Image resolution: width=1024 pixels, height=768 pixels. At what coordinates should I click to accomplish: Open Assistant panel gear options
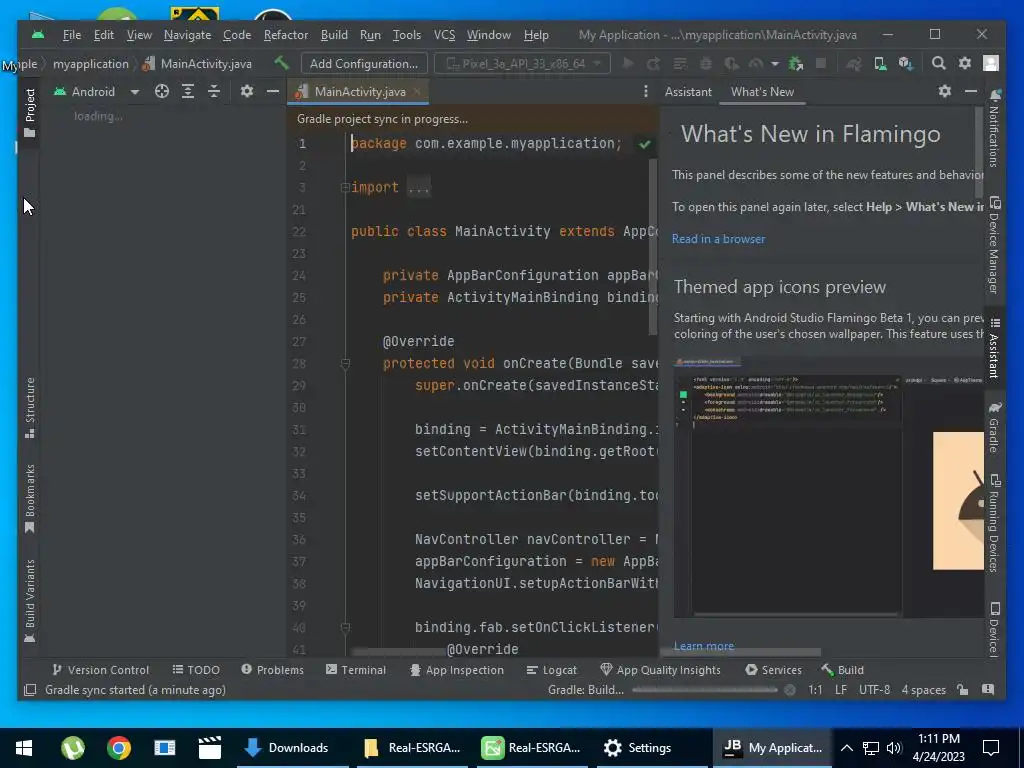click(944, 91)
